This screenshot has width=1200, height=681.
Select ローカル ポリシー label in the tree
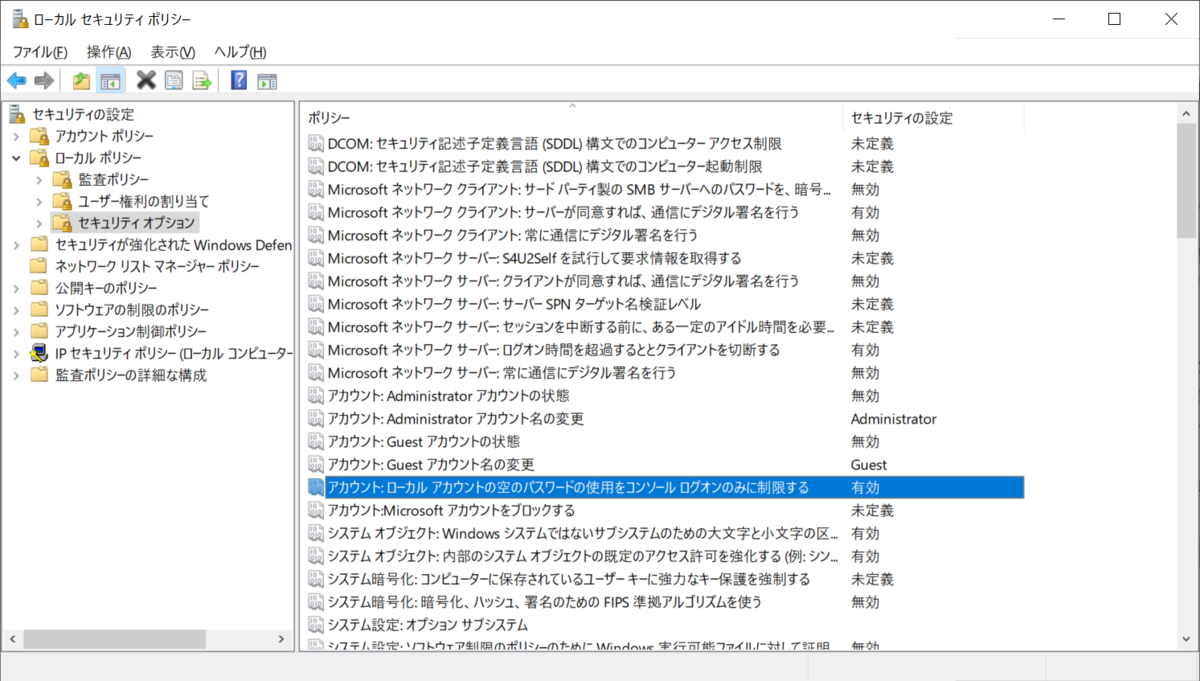point(98,158)
